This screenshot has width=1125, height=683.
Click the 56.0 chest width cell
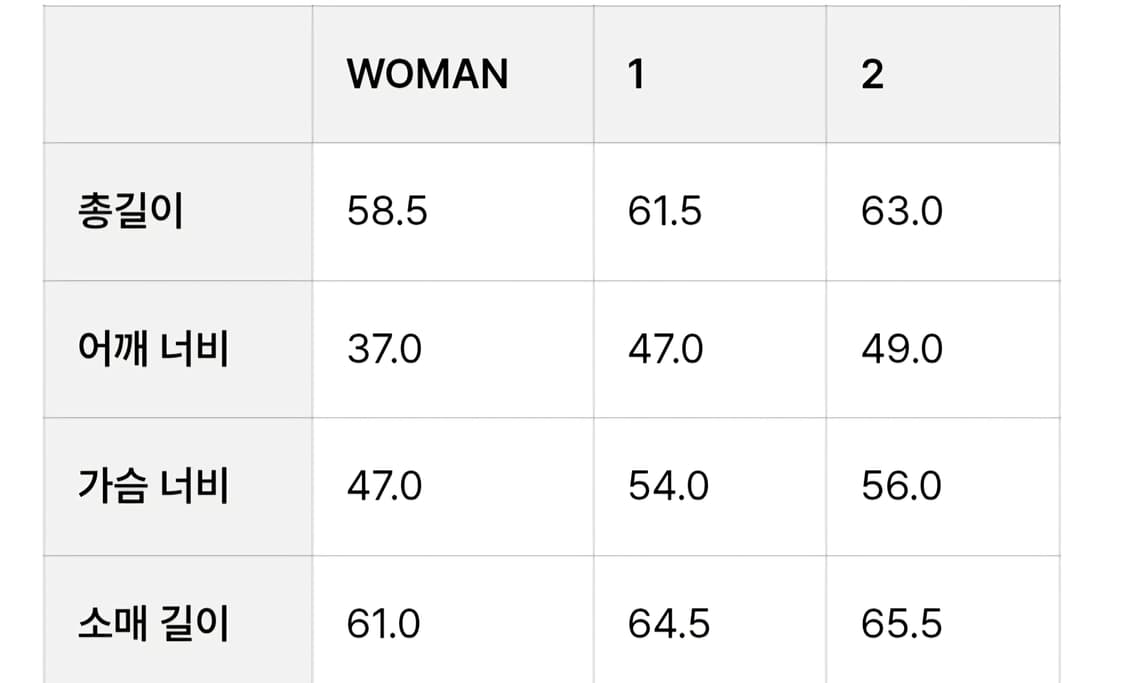click(x=901, y=487)
